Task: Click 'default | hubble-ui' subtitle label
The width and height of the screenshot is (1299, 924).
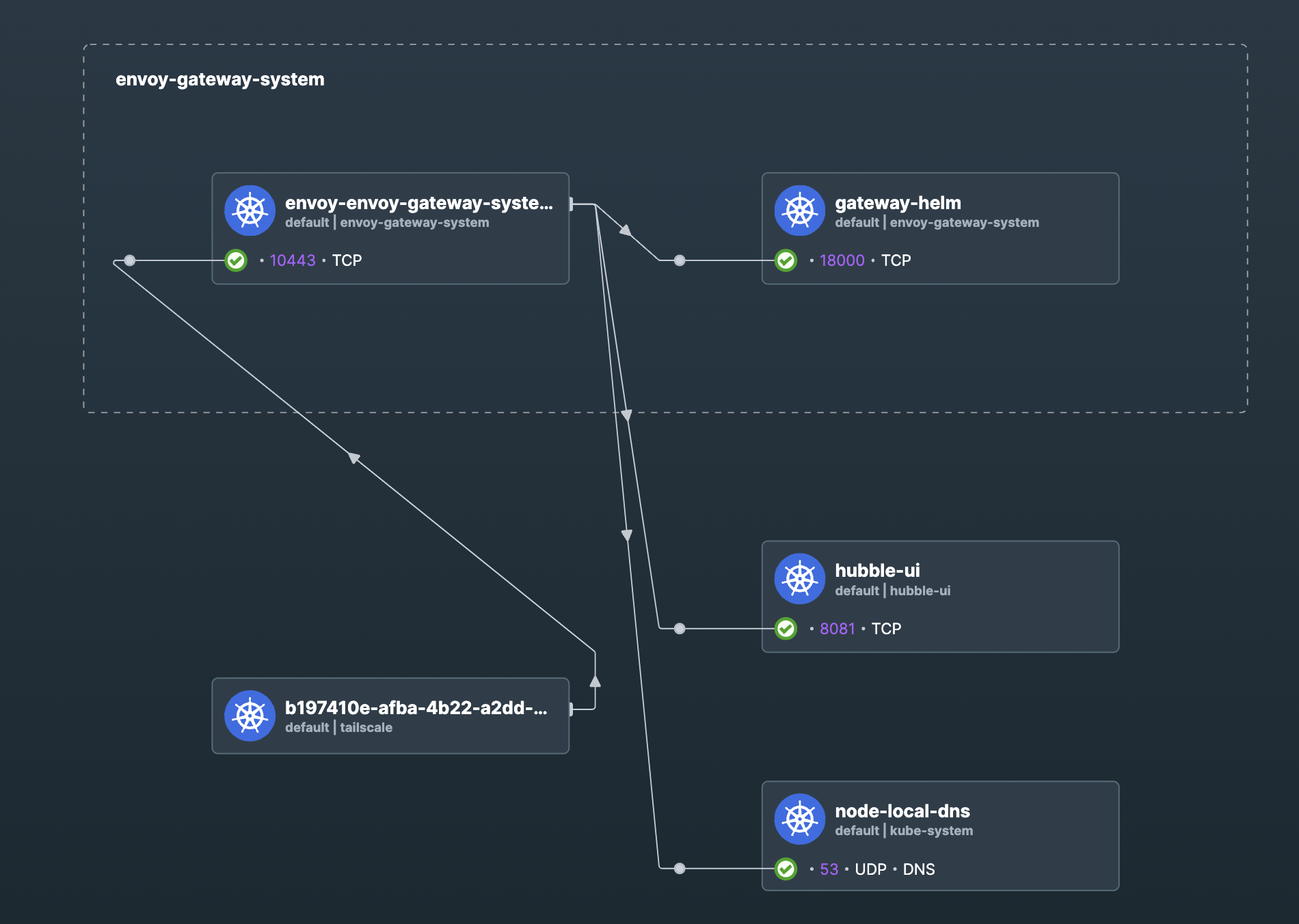Action: point(892,591)
